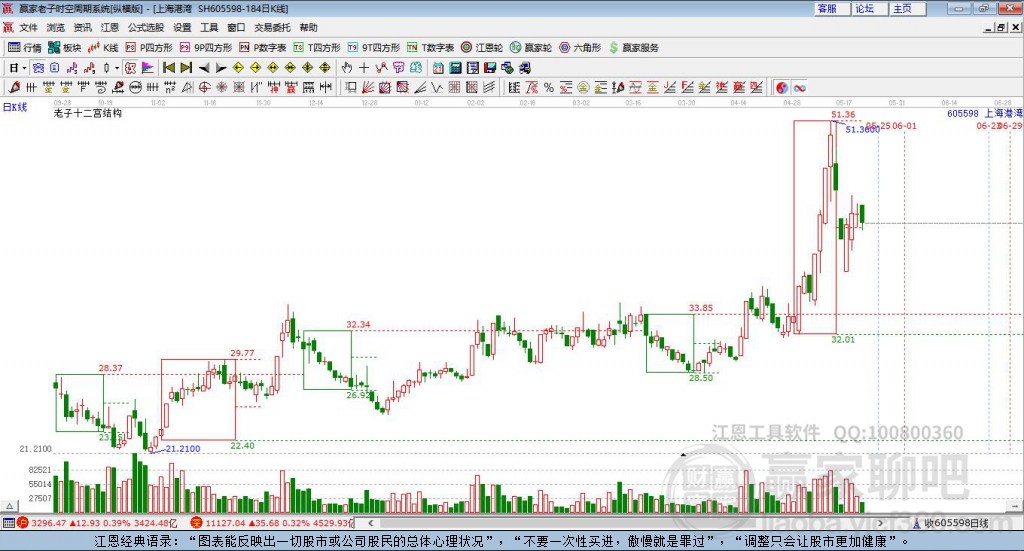The height and width of the screenshot is (551, 1024).
Task: Step to next bar with right arrow
Action: 221,68
